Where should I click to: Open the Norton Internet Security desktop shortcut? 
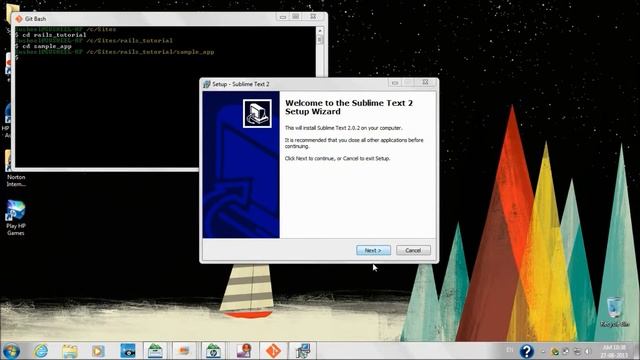[x=16, y=169]
